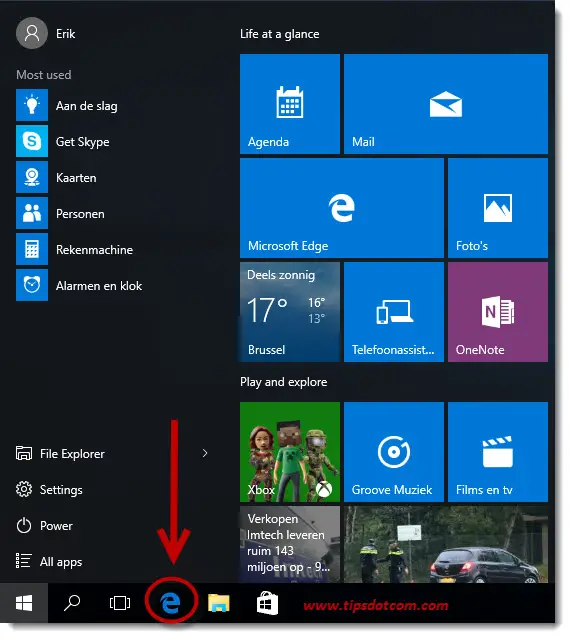Click the Erik user account
The width and height of the screenshot is (570, 638).
[x=46, y=33]
